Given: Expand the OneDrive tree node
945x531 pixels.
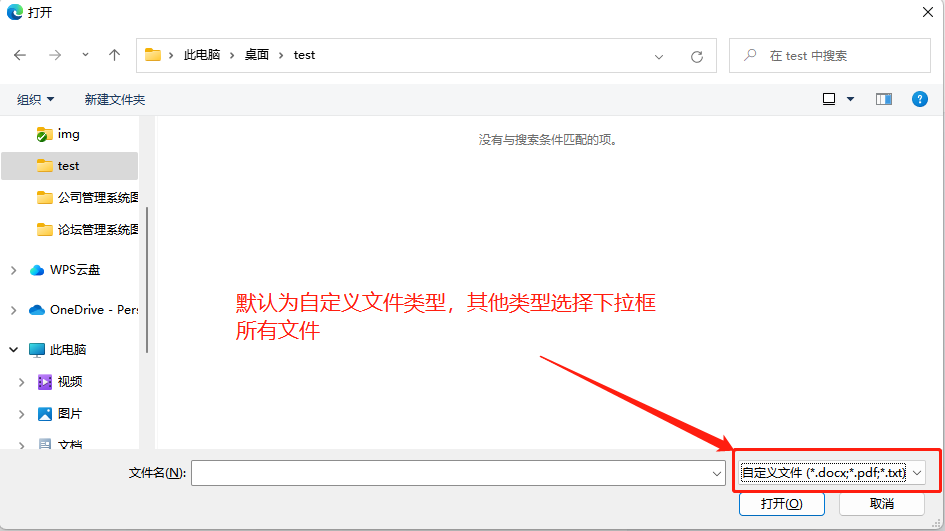Looking at the screenshot, I should pyautogui.click(x=13, y=310).
